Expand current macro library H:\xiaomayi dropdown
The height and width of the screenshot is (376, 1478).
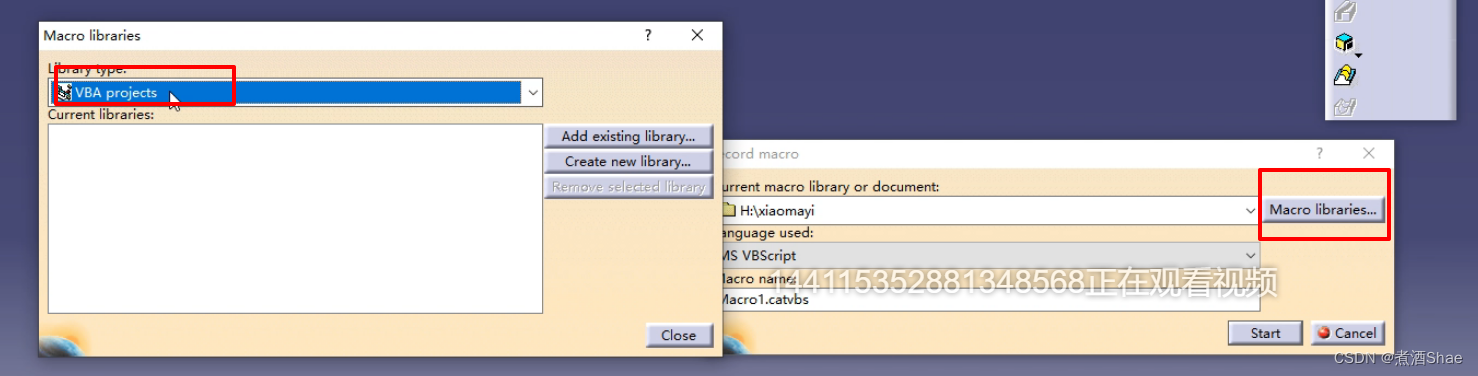coord(1250,211)
